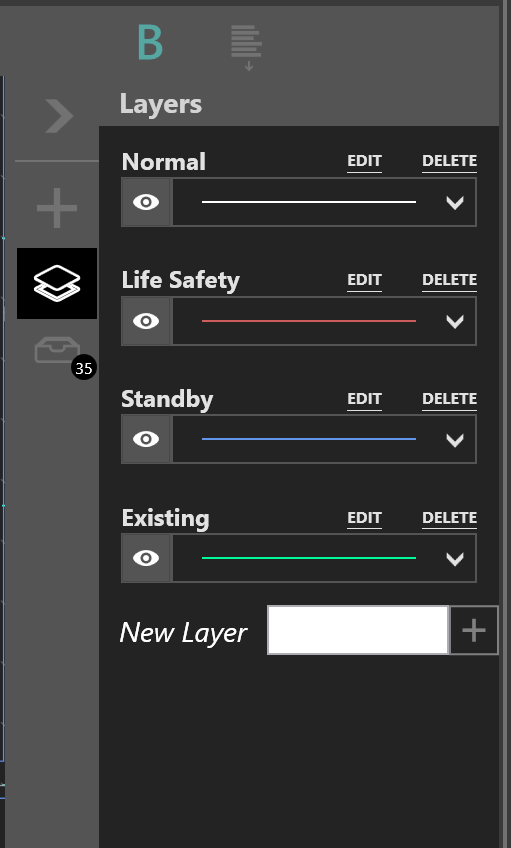Collapse panel with right chevron arrow
The width and height of the screenshot is (511, 848).
click(59, 116)
